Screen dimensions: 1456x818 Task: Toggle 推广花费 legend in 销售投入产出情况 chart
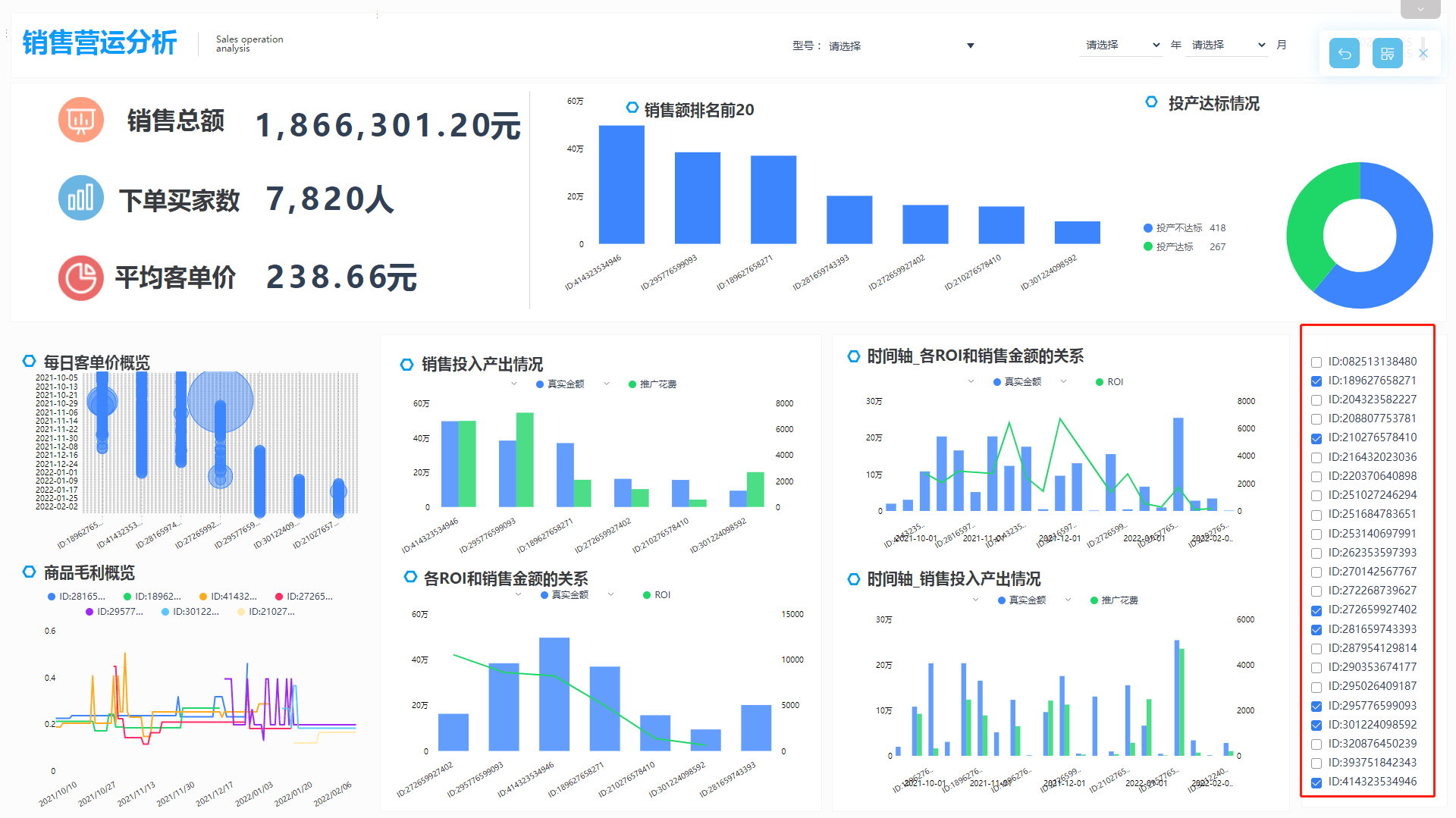click(653, 384)
